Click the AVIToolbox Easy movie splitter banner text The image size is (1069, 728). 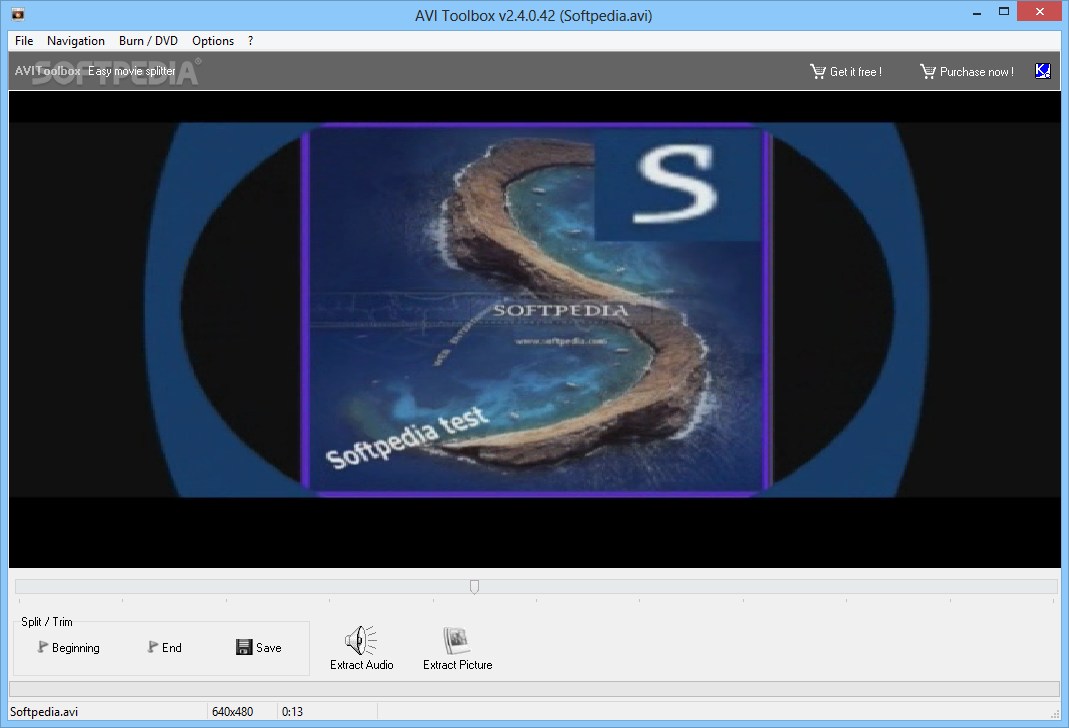pos(95,71)
